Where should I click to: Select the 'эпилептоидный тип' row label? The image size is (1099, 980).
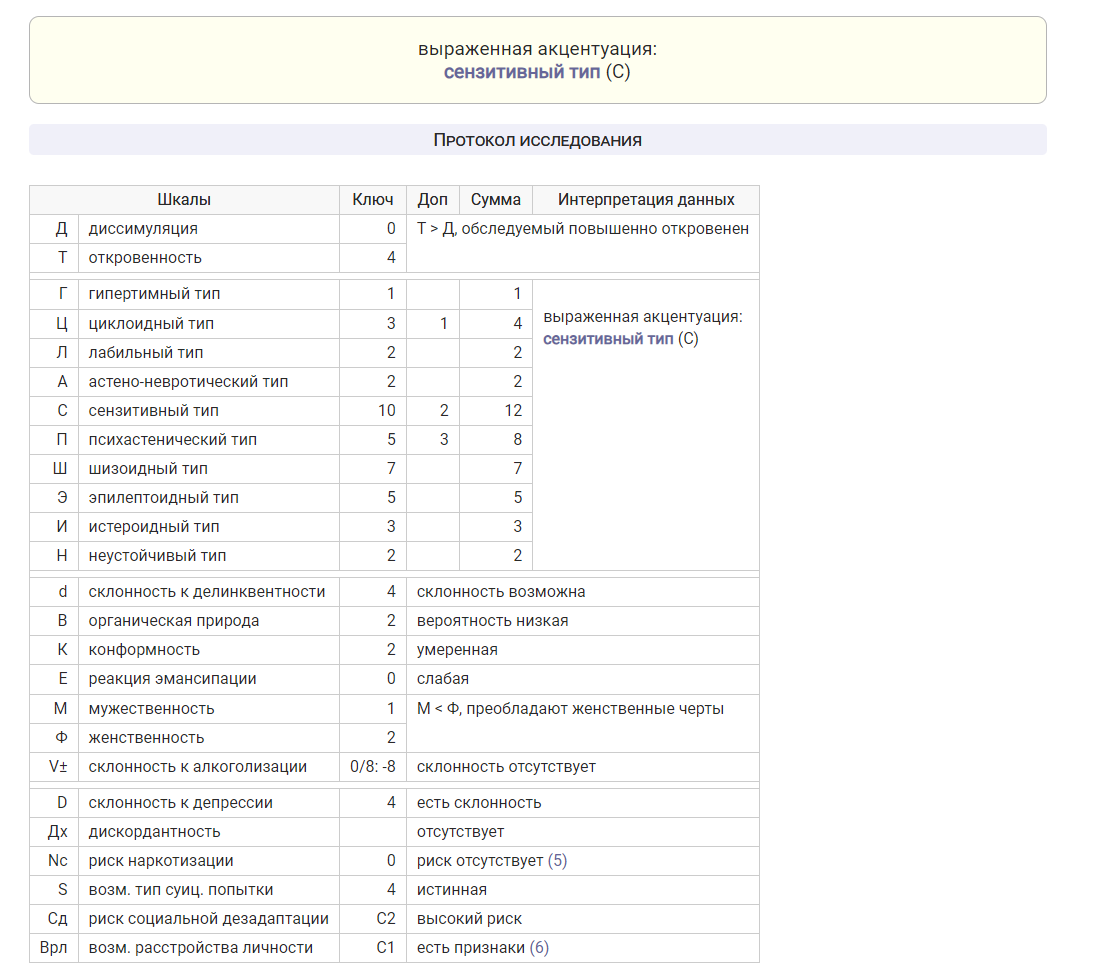coord(163,498)
